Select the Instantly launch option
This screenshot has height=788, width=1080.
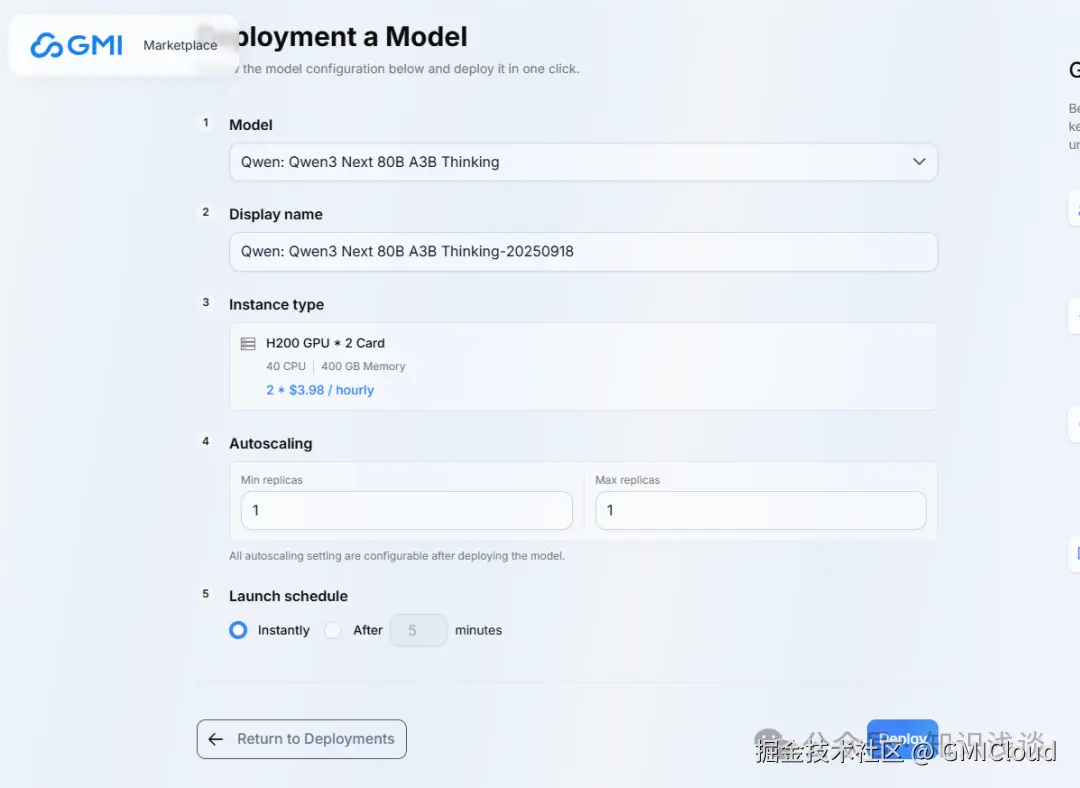click(238, 630)
